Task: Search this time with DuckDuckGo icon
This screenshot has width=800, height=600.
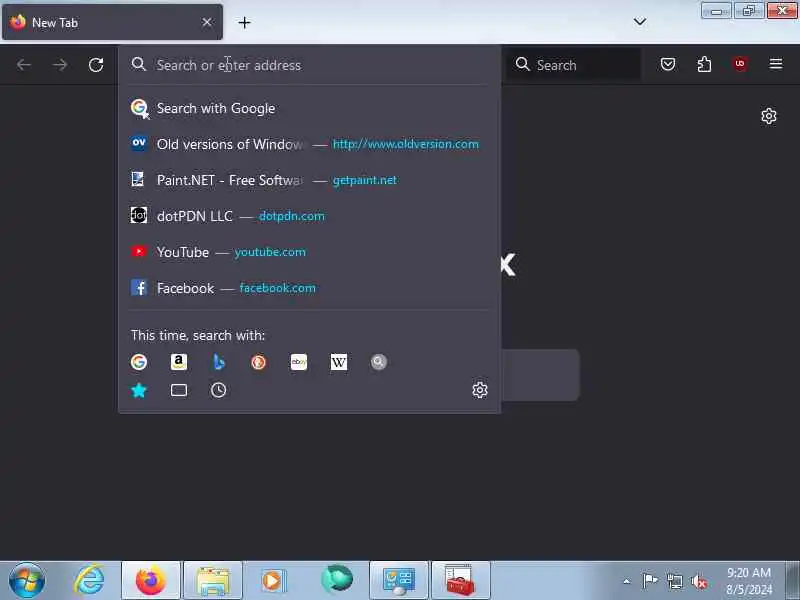Action: coord(259,362)
